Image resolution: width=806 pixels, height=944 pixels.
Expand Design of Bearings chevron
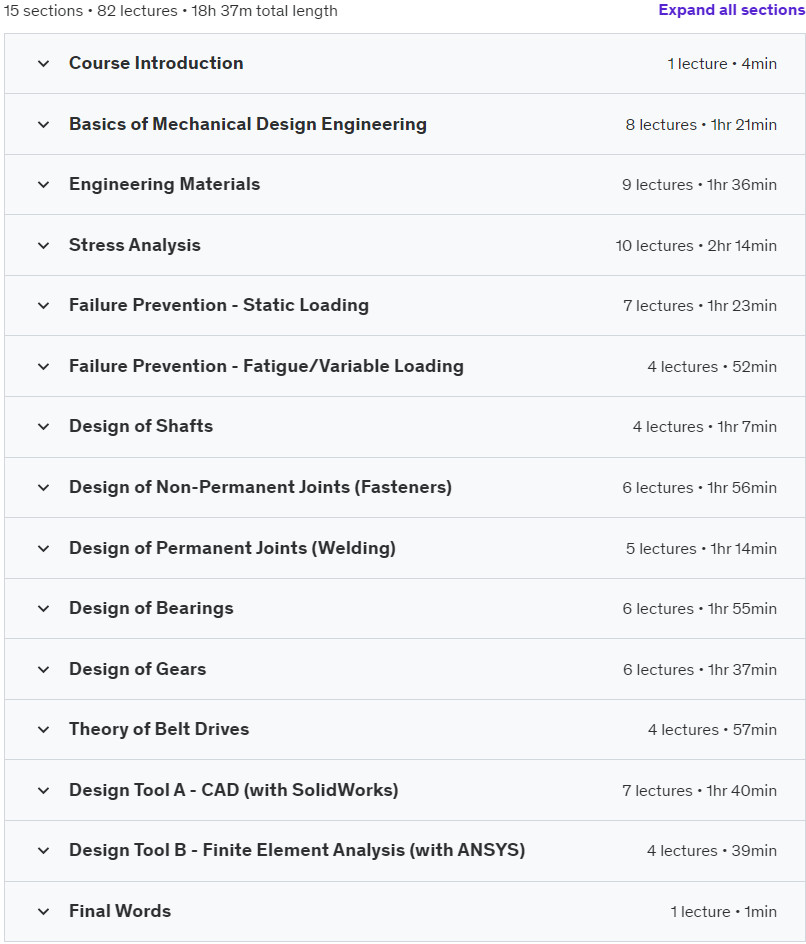point(43,609)
